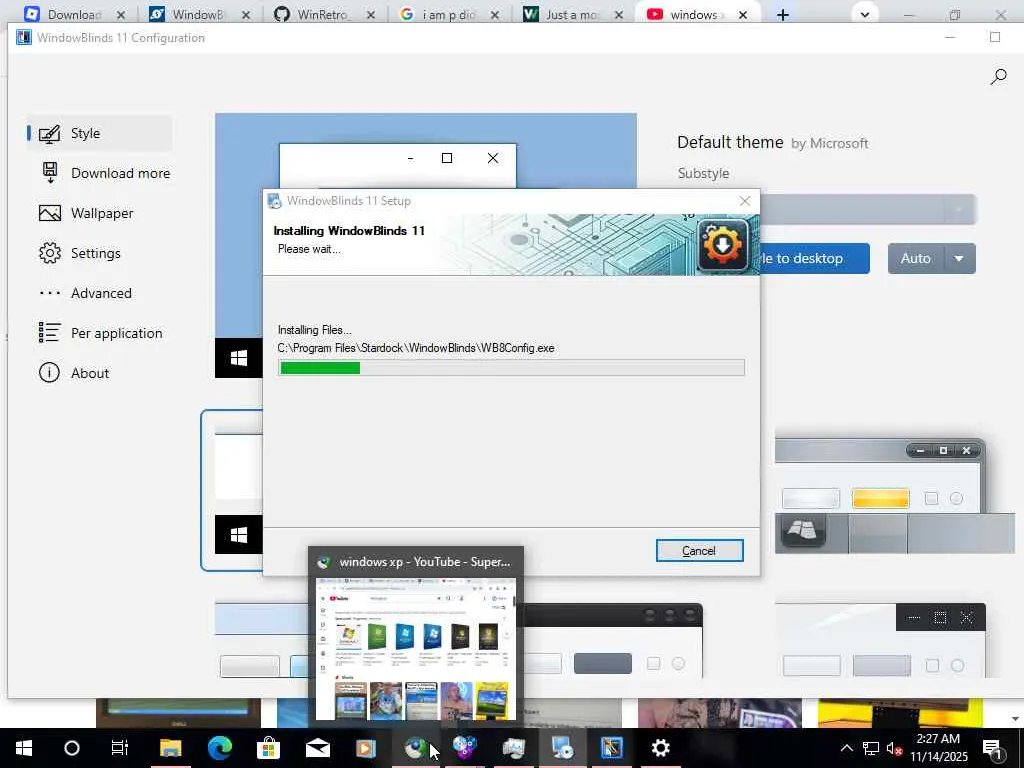Select the light style thumbnail with dark caption buttons
This screenshot has width=1024, height=768.
coord(880,641)
